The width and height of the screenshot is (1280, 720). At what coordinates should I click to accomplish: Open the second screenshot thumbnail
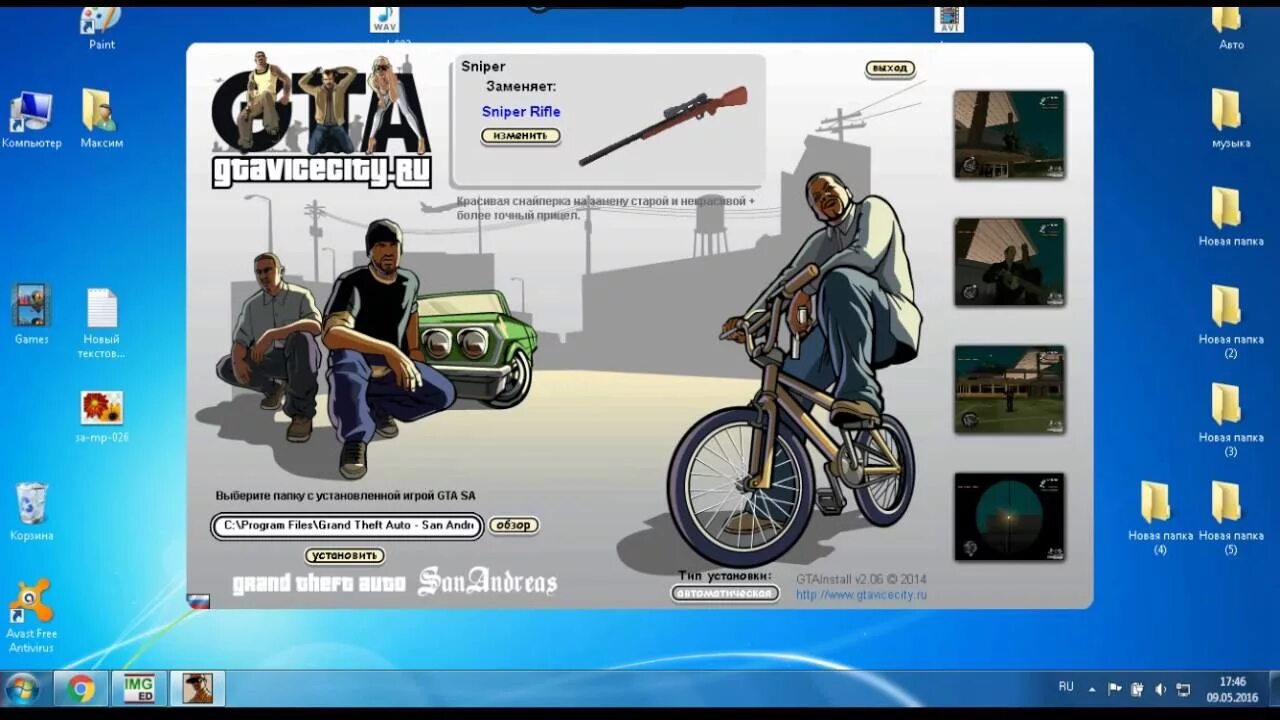point(1009,262)
